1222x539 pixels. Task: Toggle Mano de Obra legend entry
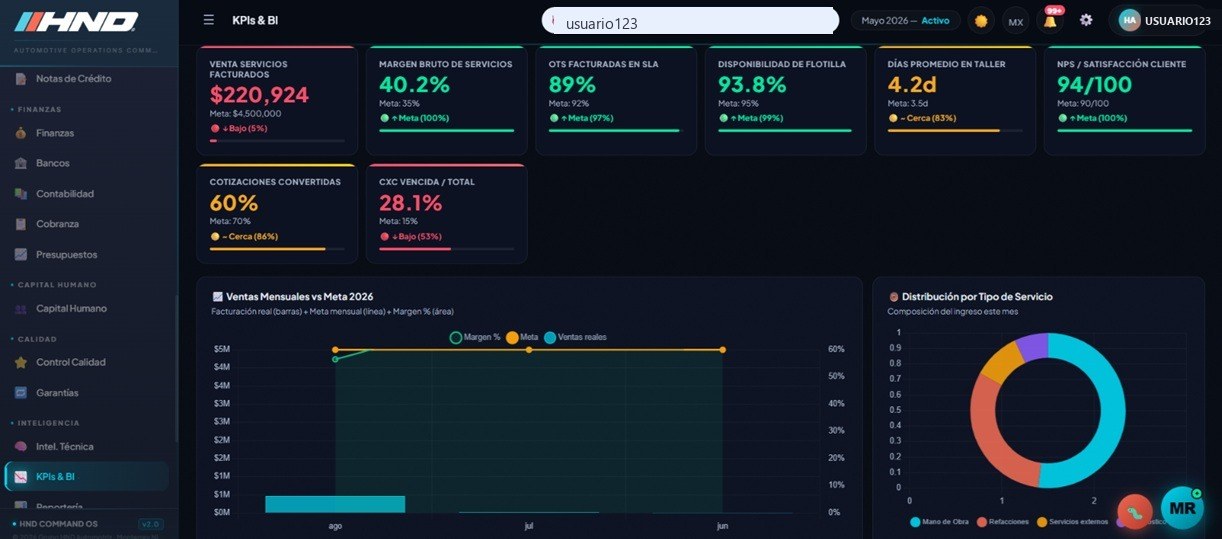940,522
